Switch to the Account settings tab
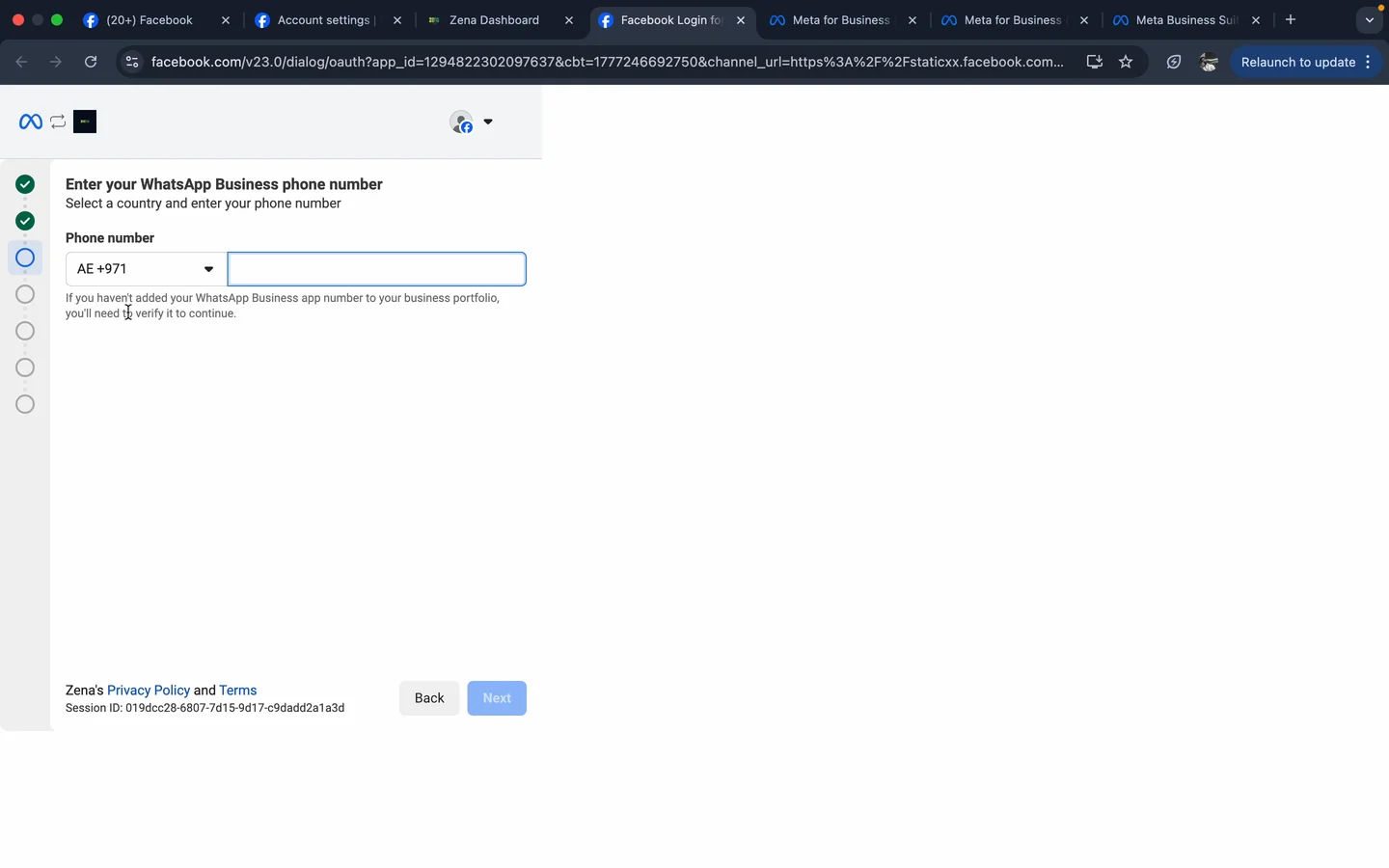 pos(328,19)
